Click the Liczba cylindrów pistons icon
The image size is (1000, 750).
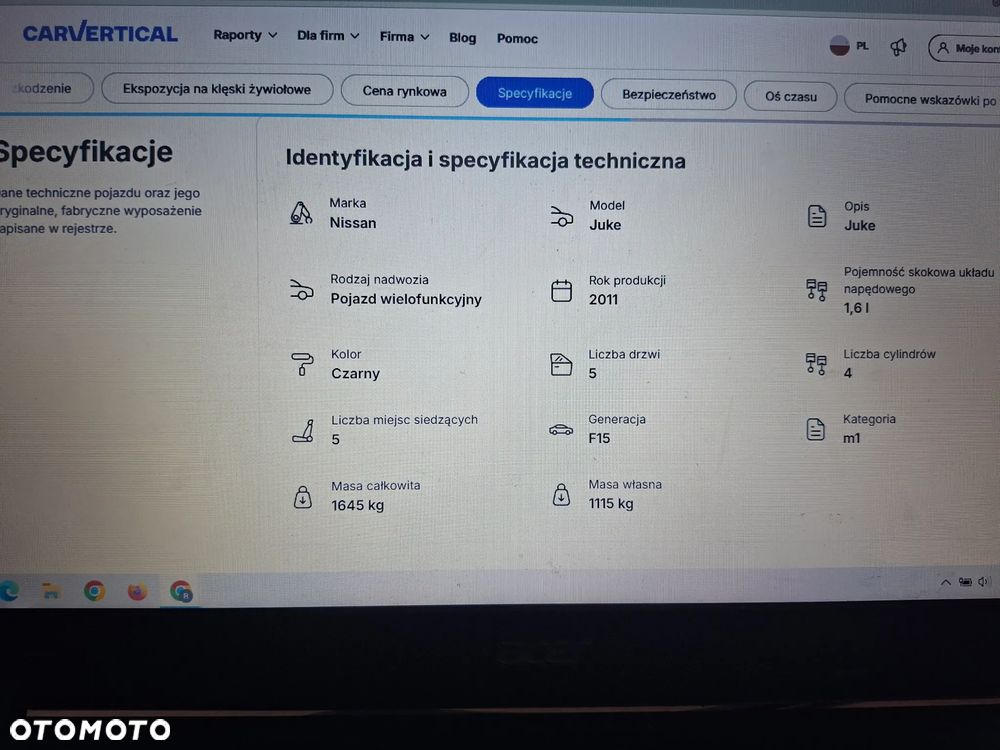tap(816, 364)
